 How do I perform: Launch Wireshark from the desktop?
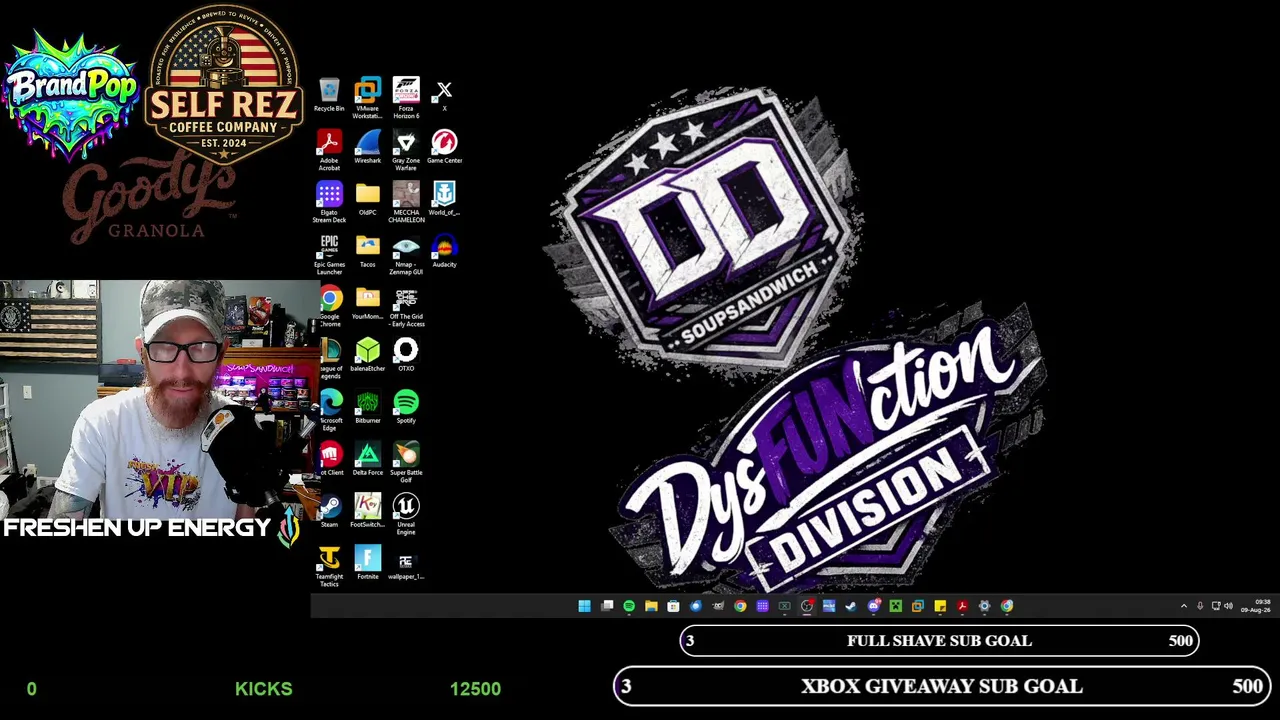coord(367,148)
